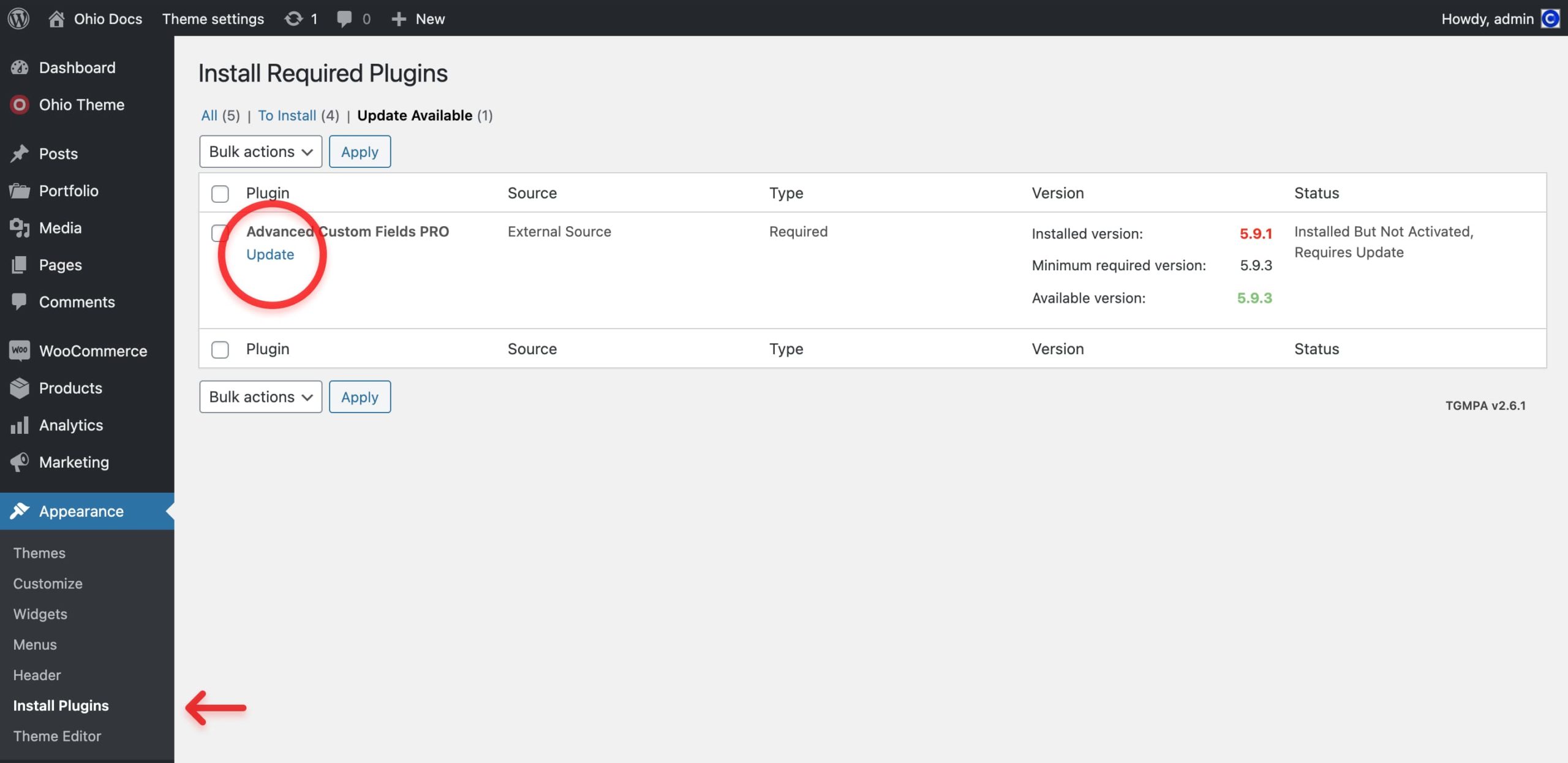The height and width of the screenshot is (763, 1568).
Task: Open the Portfolio folder icon in sidebar
Action: coord(20,191)
